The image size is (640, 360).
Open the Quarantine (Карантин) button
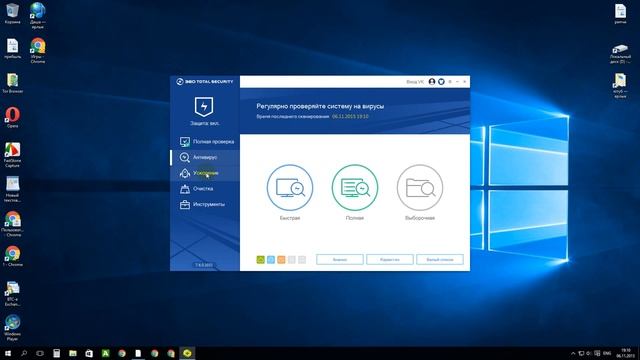coord(390,260)
